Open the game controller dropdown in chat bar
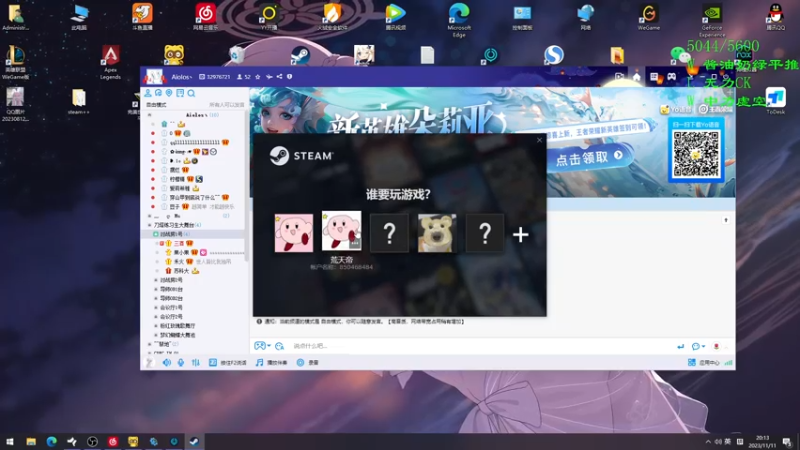The height and width of the screenshot is (450, 800). pos(262,346)
